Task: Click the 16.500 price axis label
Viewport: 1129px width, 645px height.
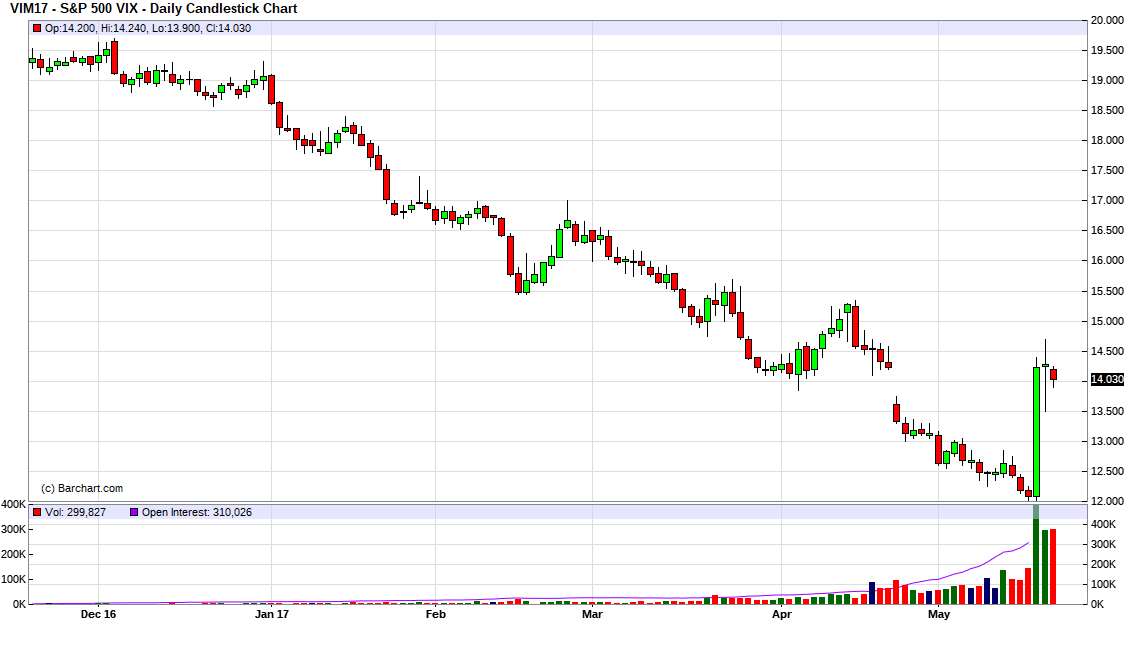Action: click(x=1107, y=230)
